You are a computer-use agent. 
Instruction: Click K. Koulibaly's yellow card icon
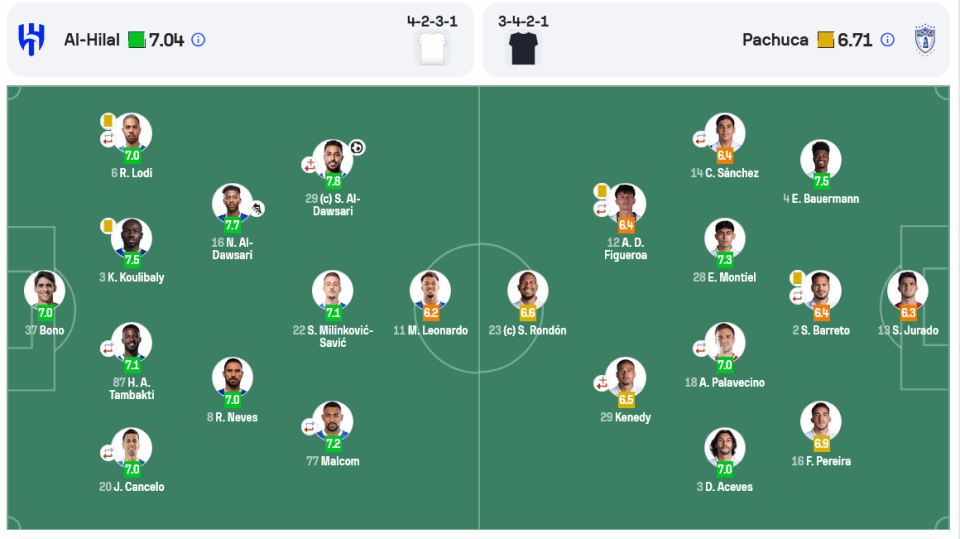point(107,225)
